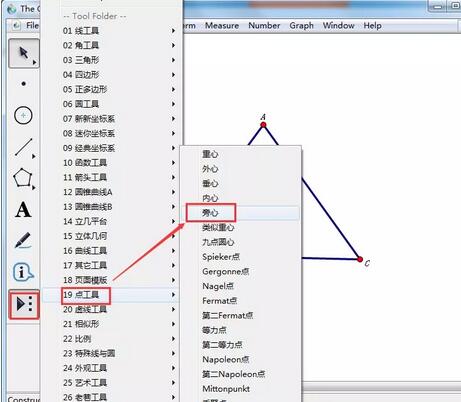461x402 pixels.
Task: Open the Measure menu
Action: click(x=222, y=26)
